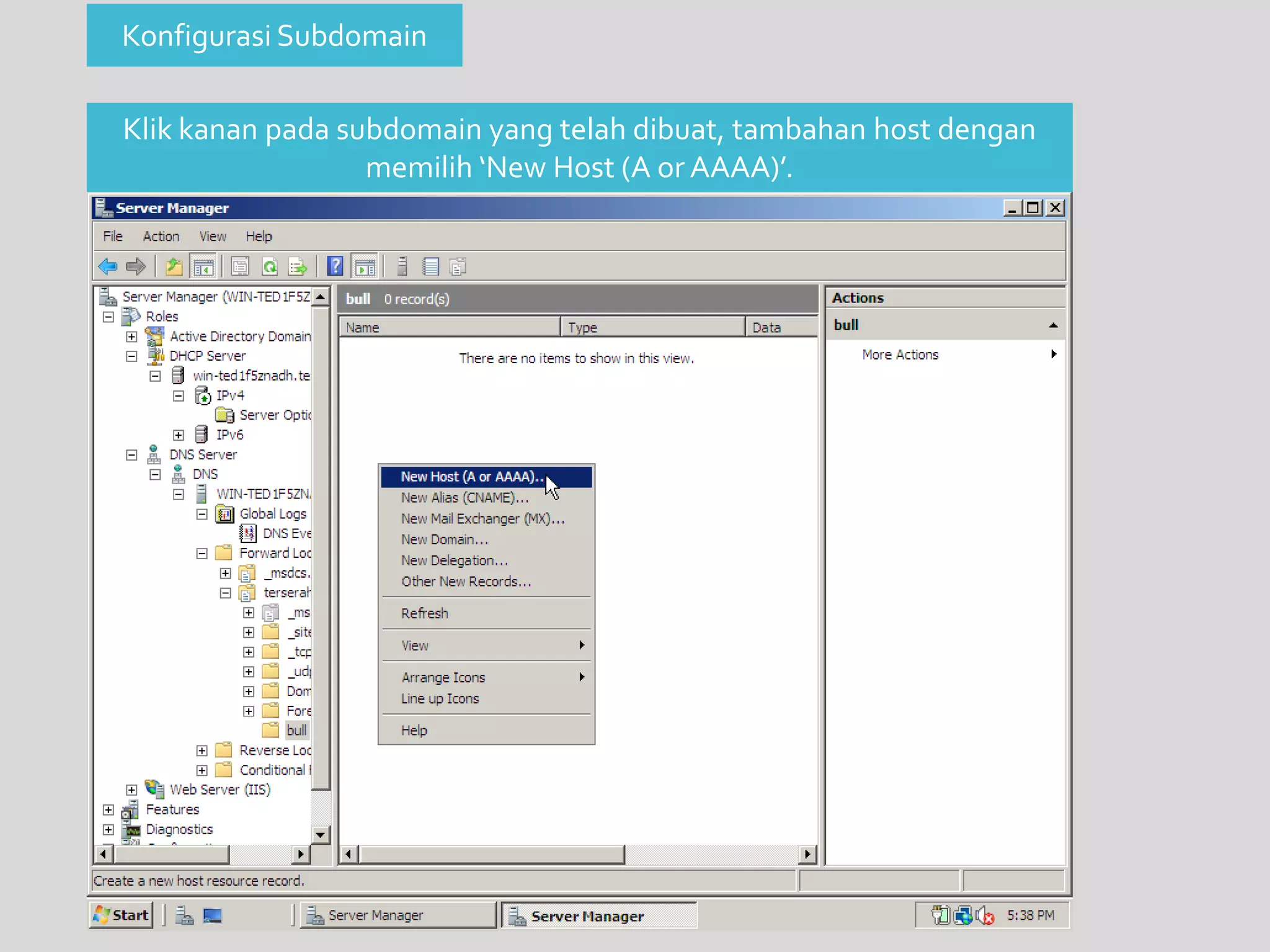Click the blue Back arrow toolbar icon
The image size is (1270, 952).
pyautogui.click(x=108, y=267)
